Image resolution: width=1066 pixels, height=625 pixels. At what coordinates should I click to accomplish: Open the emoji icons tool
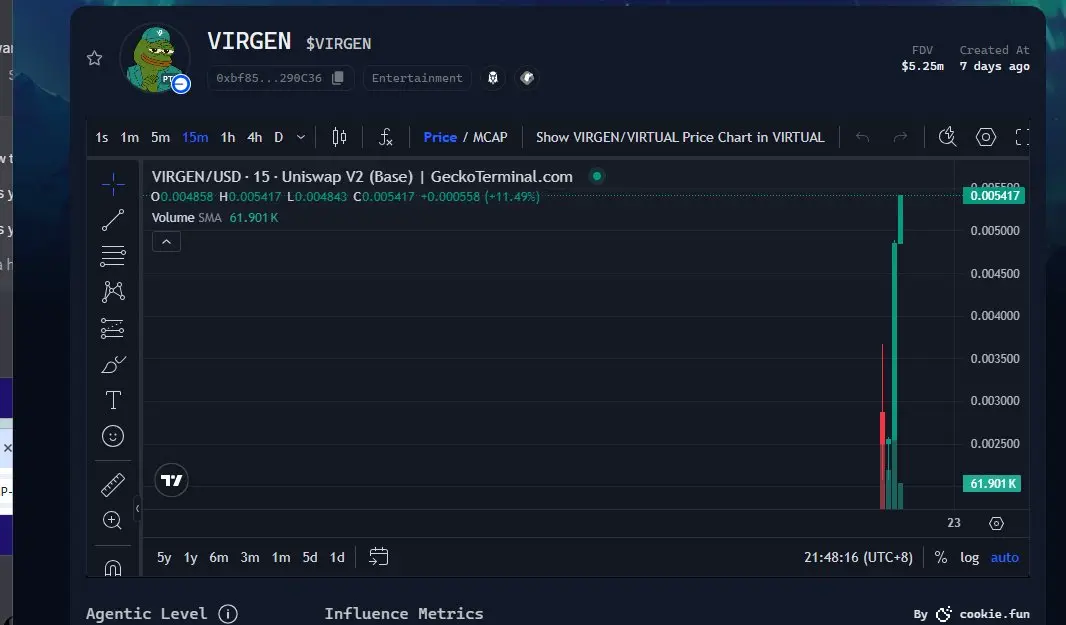click(113, 436)
